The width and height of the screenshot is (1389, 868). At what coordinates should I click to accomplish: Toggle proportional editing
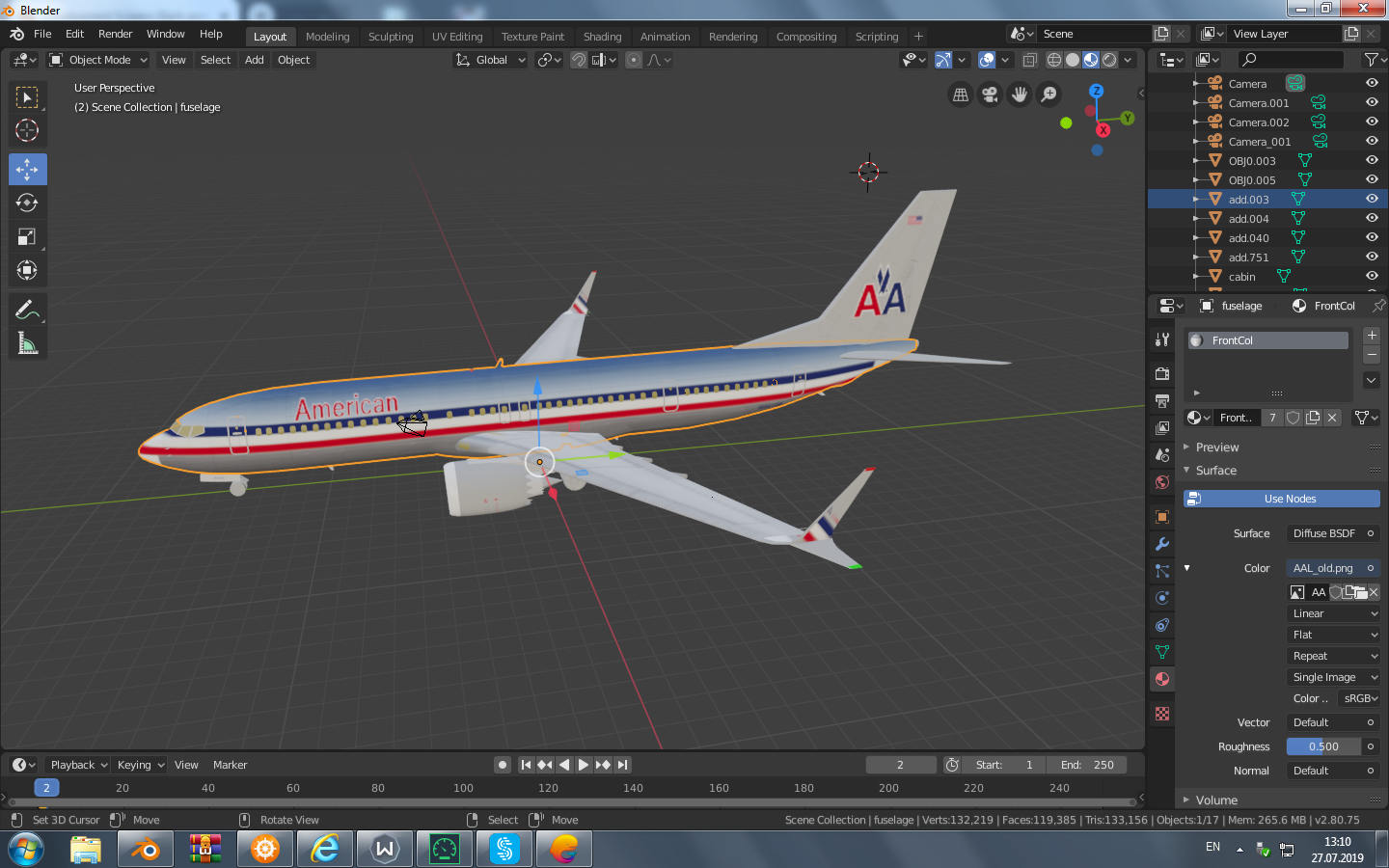click(634, 60)
